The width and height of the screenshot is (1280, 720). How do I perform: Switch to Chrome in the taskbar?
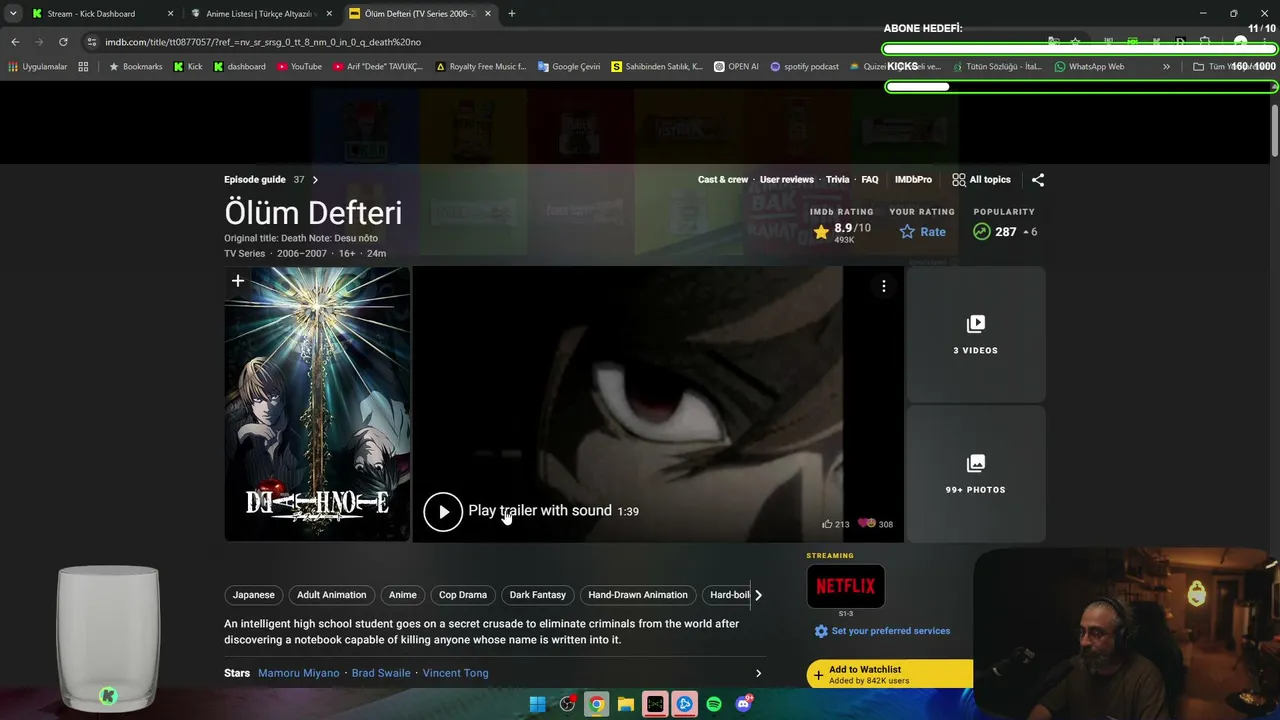pyautogui.click(x=596, y=704)
